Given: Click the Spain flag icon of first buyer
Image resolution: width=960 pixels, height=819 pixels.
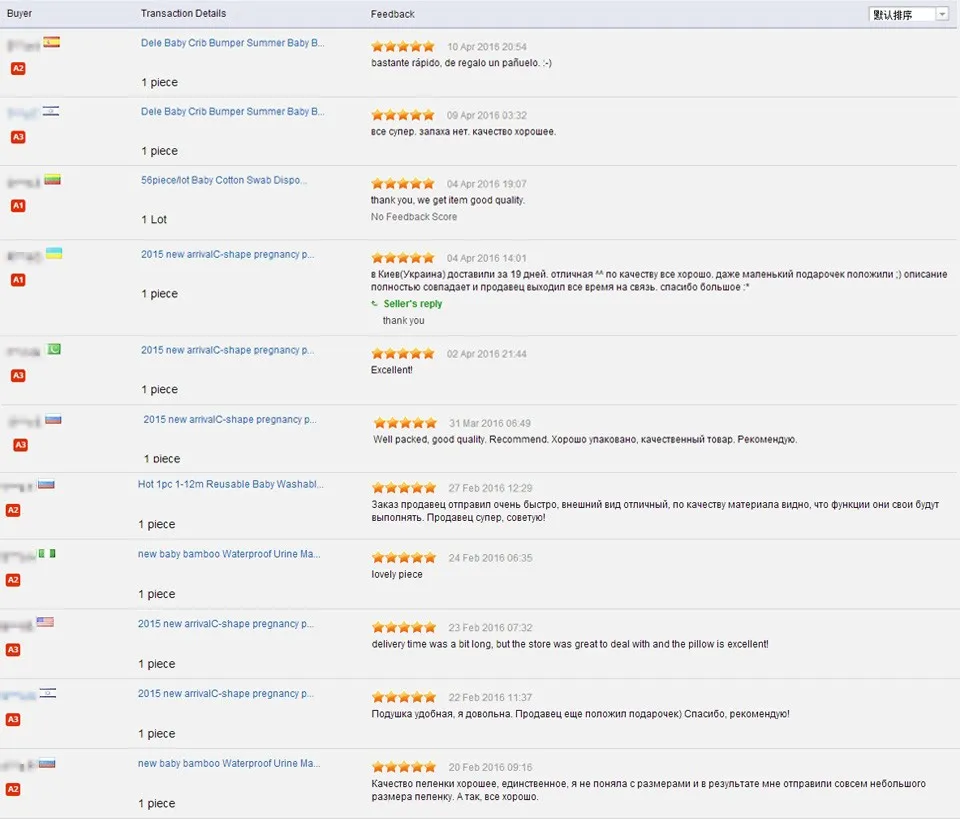Looking at the screenshot, I should click(x=51, y=42).
